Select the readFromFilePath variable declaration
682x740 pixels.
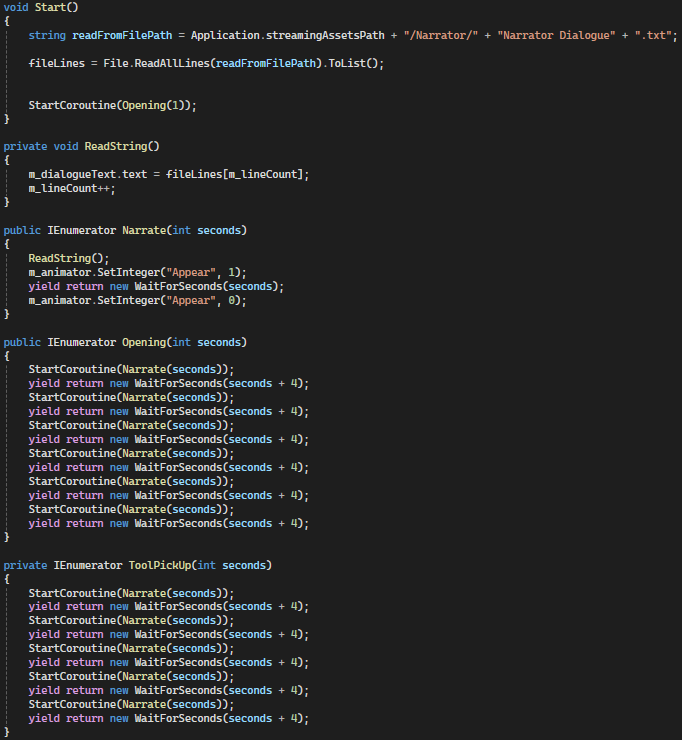122,35
